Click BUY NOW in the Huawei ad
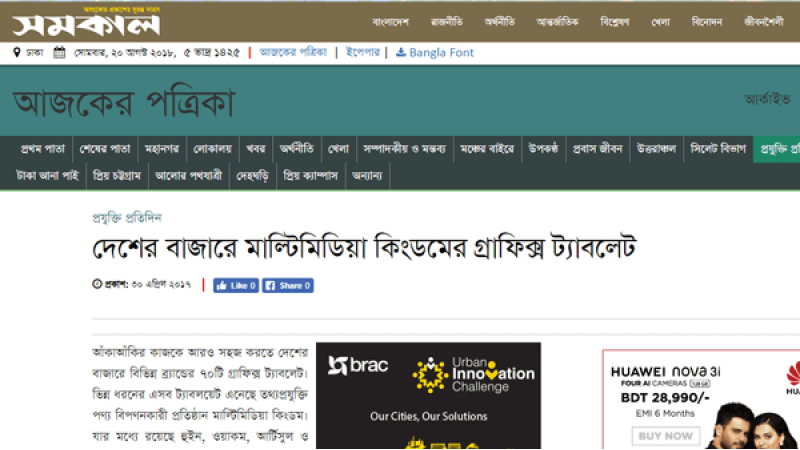This screenshot has height=450, width=800. tap(666, 436)
